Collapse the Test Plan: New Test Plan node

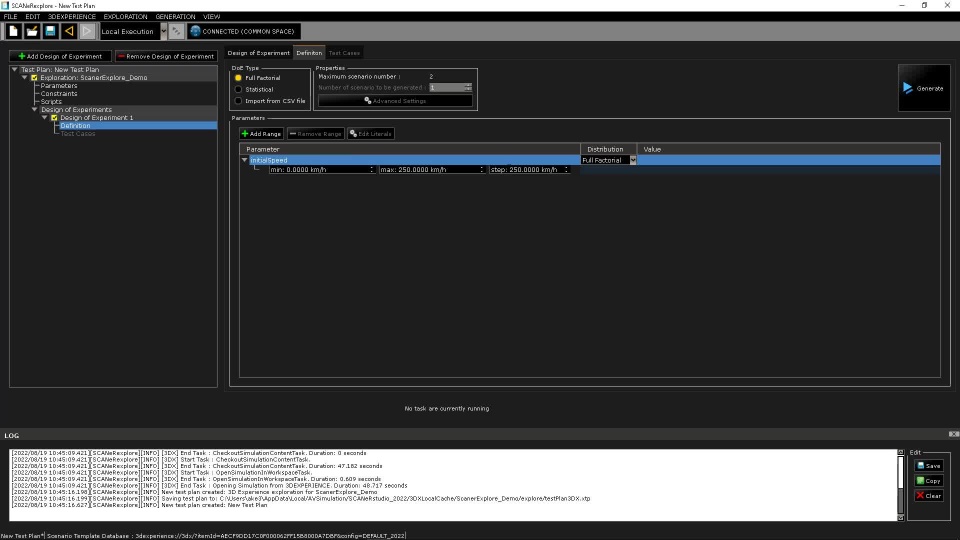(x=15, y=70)
